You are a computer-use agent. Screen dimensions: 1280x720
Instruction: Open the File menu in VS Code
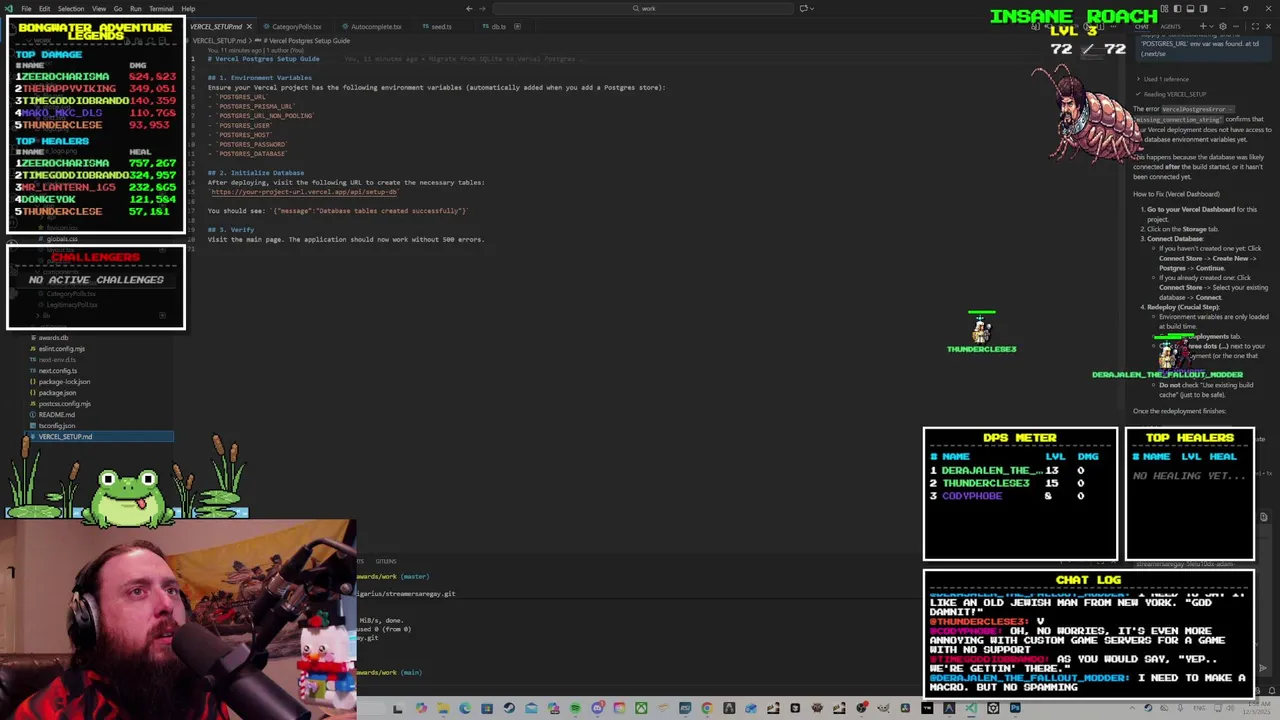tap(26, 8)
